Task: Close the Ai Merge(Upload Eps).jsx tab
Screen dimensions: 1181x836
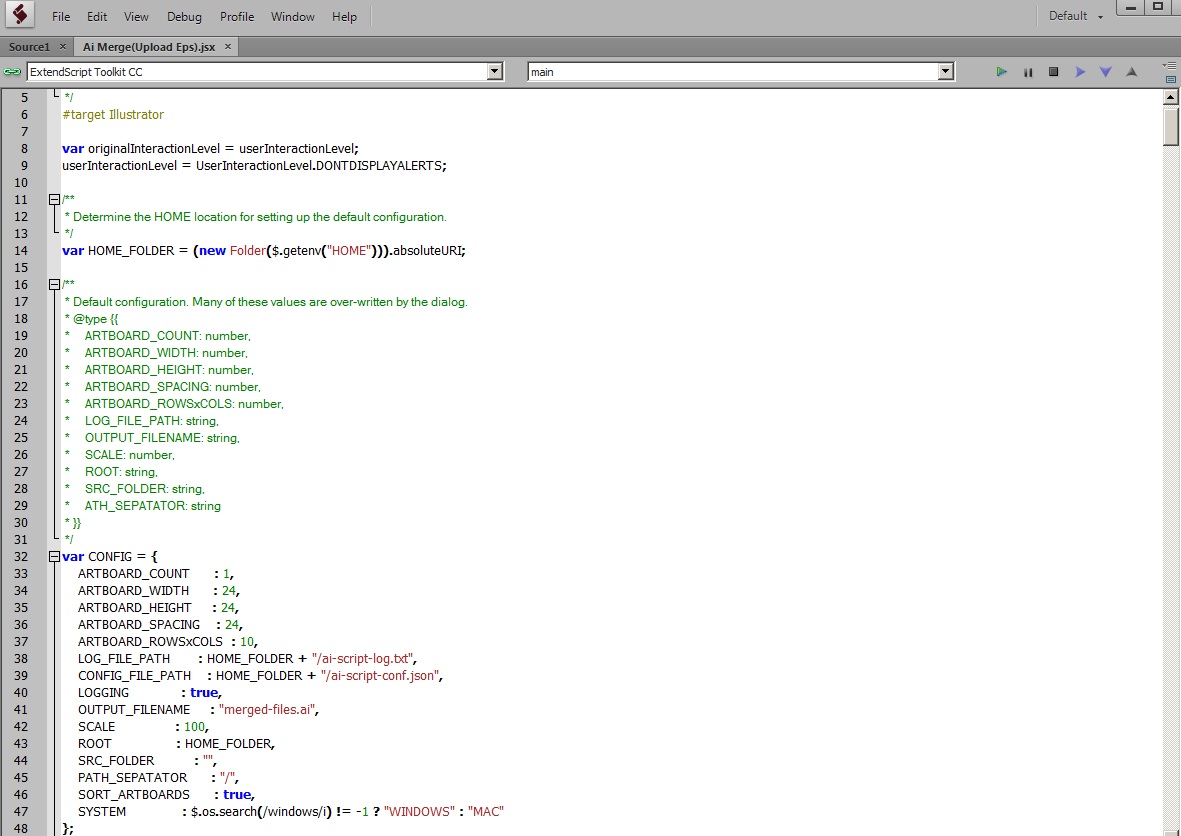Action: pyautogui.click(x=228, y=47)
